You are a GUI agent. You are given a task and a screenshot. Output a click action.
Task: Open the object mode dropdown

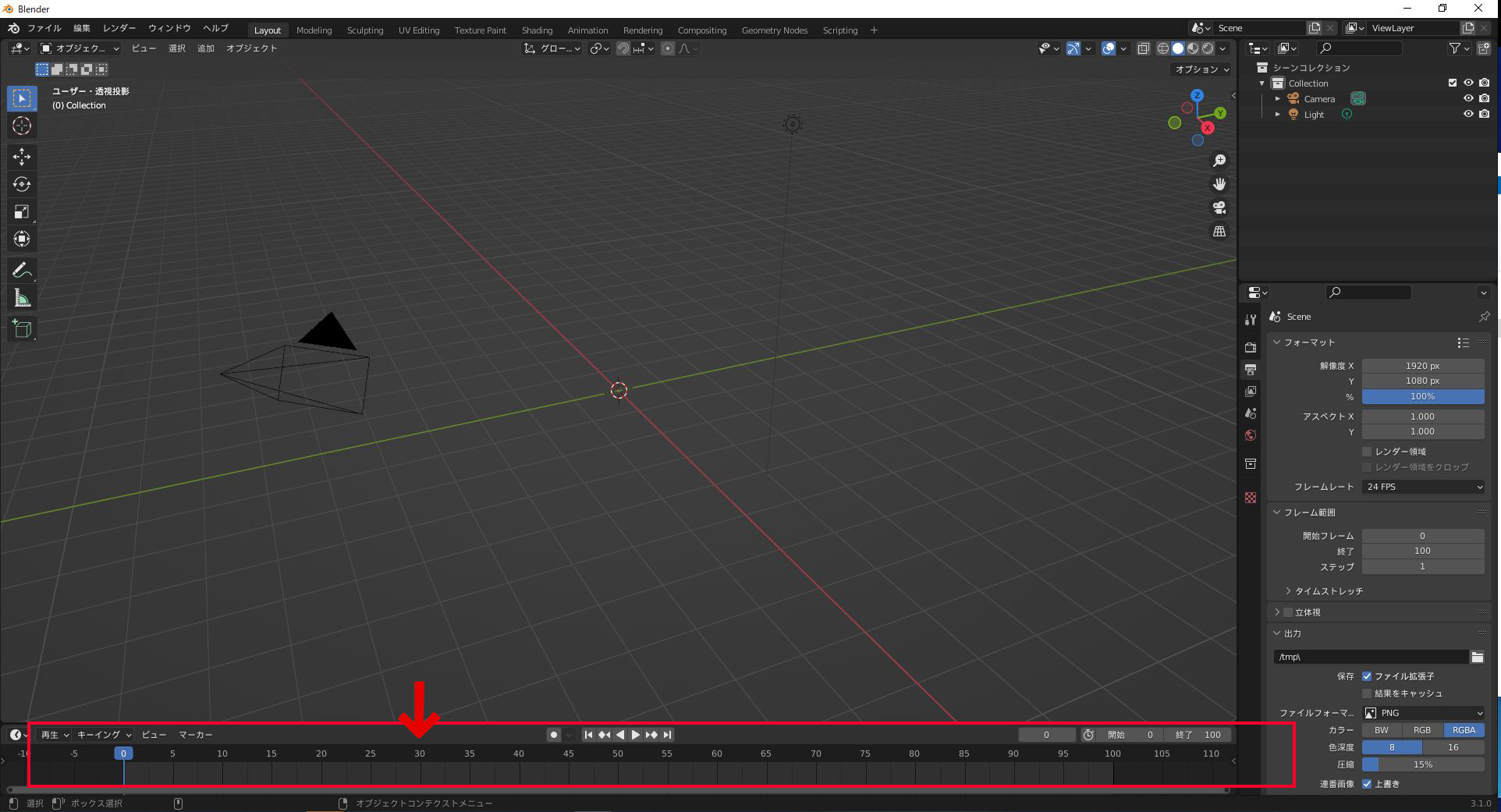(80, 48)
